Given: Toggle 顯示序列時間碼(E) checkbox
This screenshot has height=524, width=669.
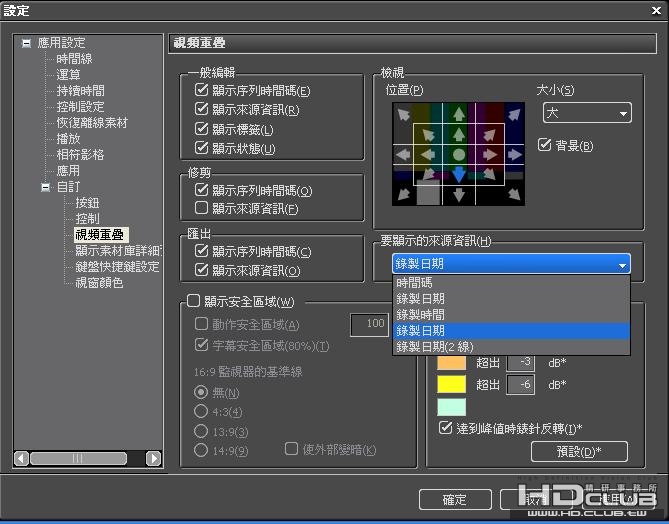Looking at the screenshot, I should (x=201, y=90).
